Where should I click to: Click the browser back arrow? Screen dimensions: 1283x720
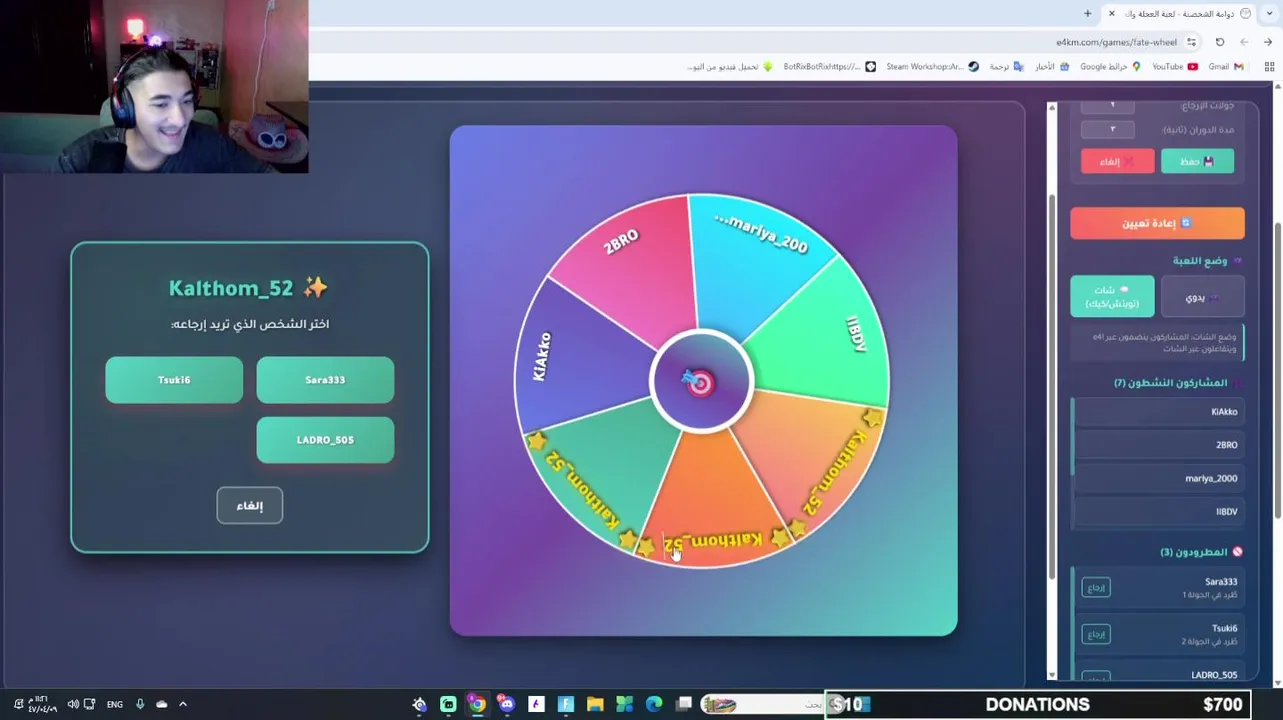[x=1268, y=42]
